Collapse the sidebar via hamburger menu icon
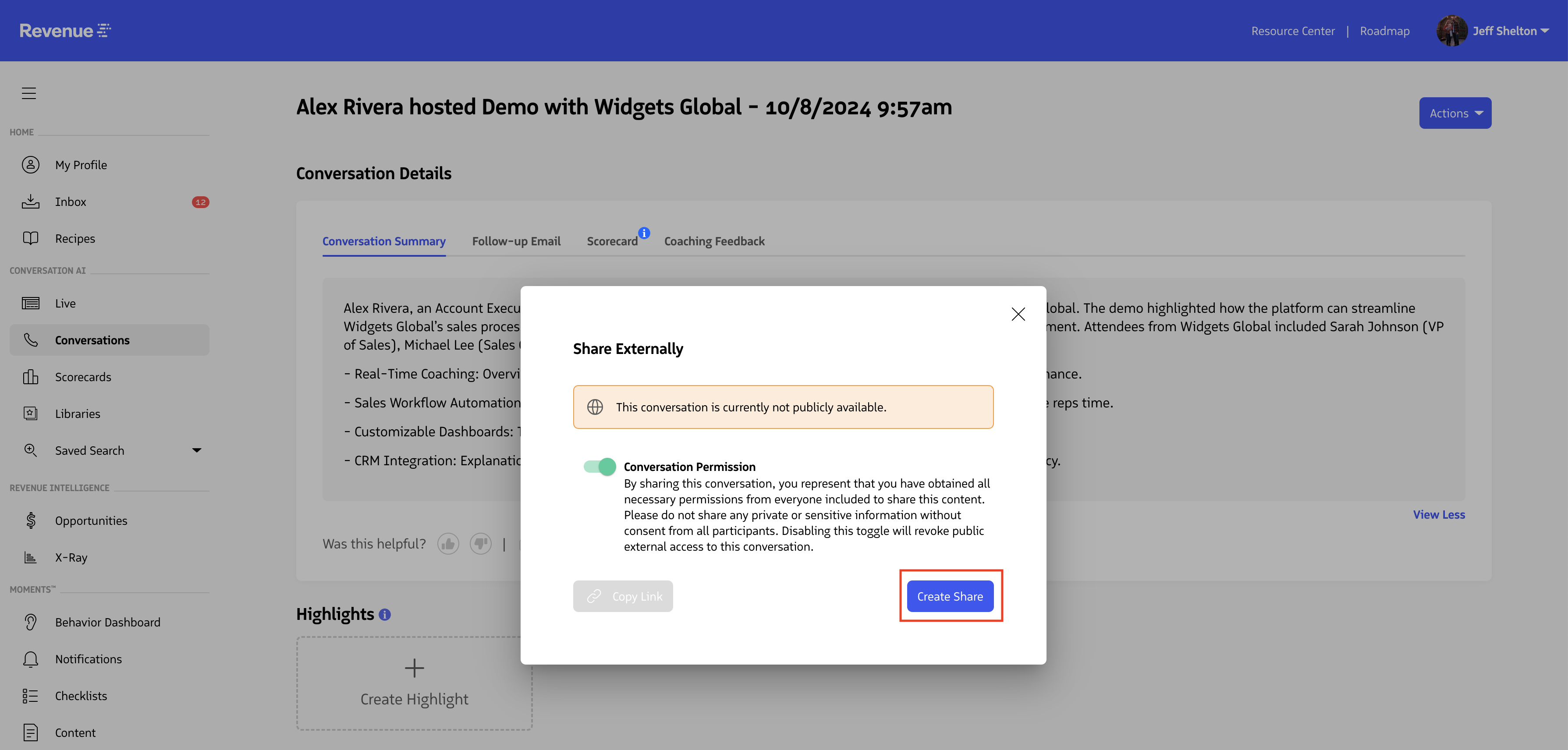The height and width of the screenshot is (750, 1568). click(28, 93)
